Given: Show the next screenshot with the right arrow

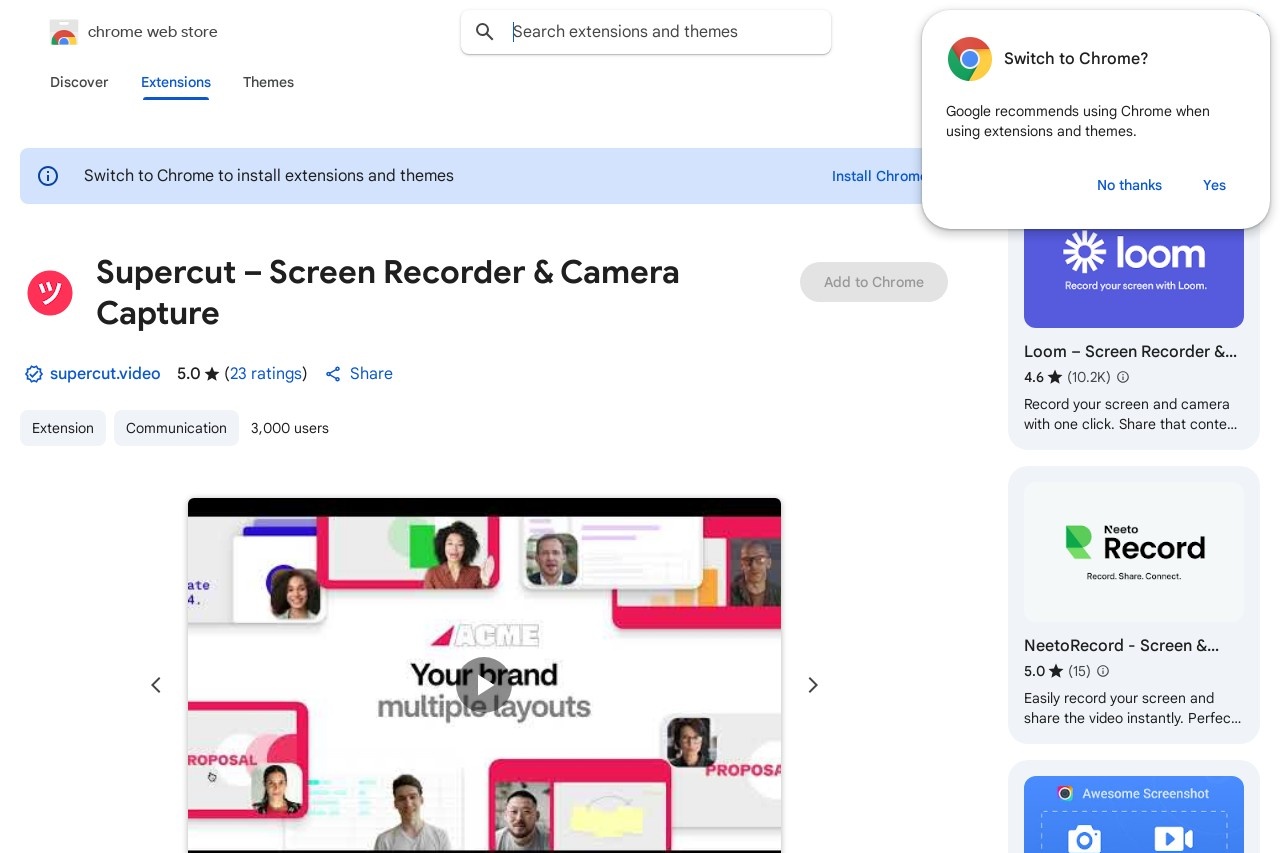Looking at the screenshot, I should coord(813,685).
